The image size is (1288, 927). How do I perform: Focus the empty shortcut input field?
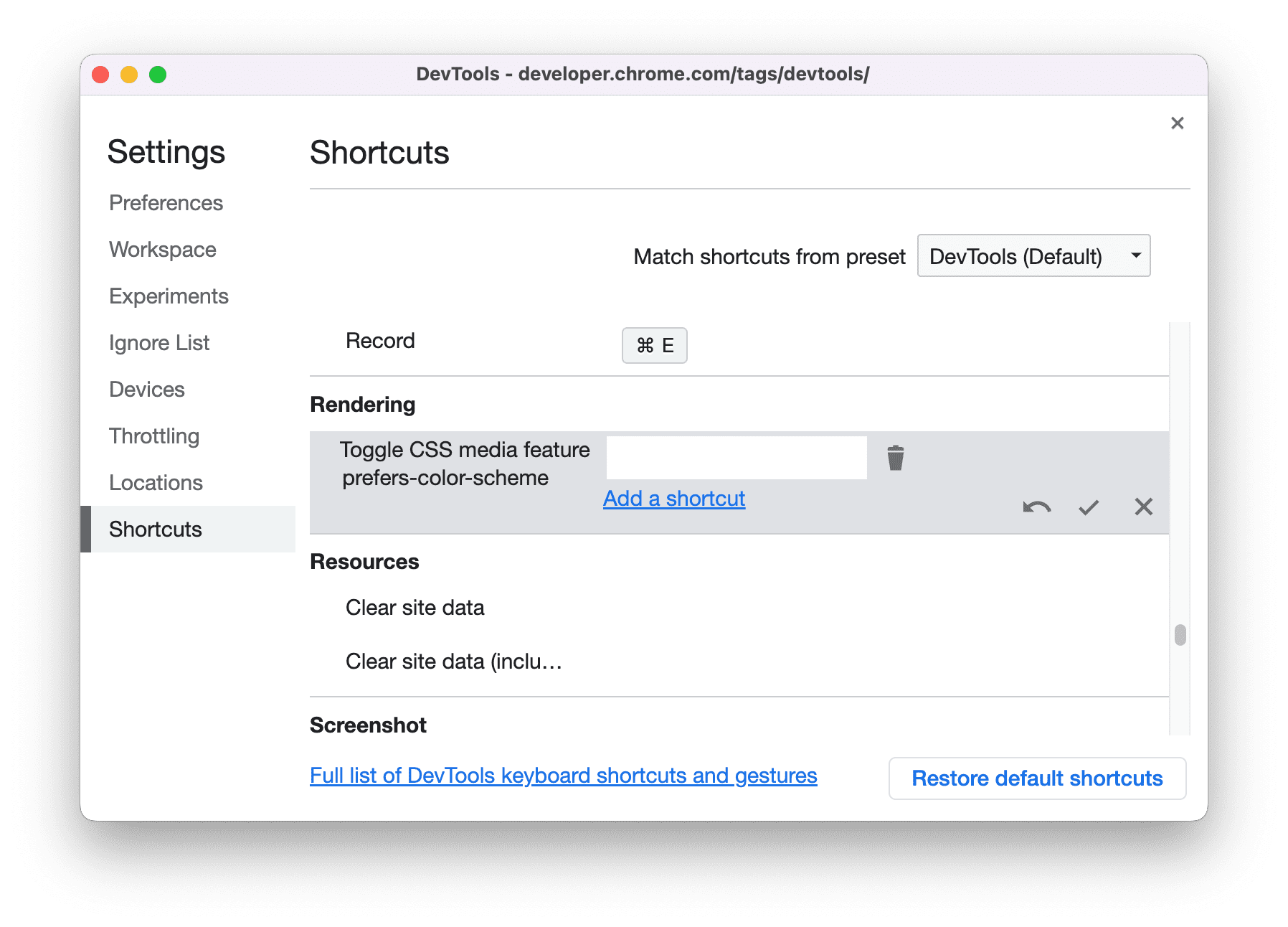[735, 457]
